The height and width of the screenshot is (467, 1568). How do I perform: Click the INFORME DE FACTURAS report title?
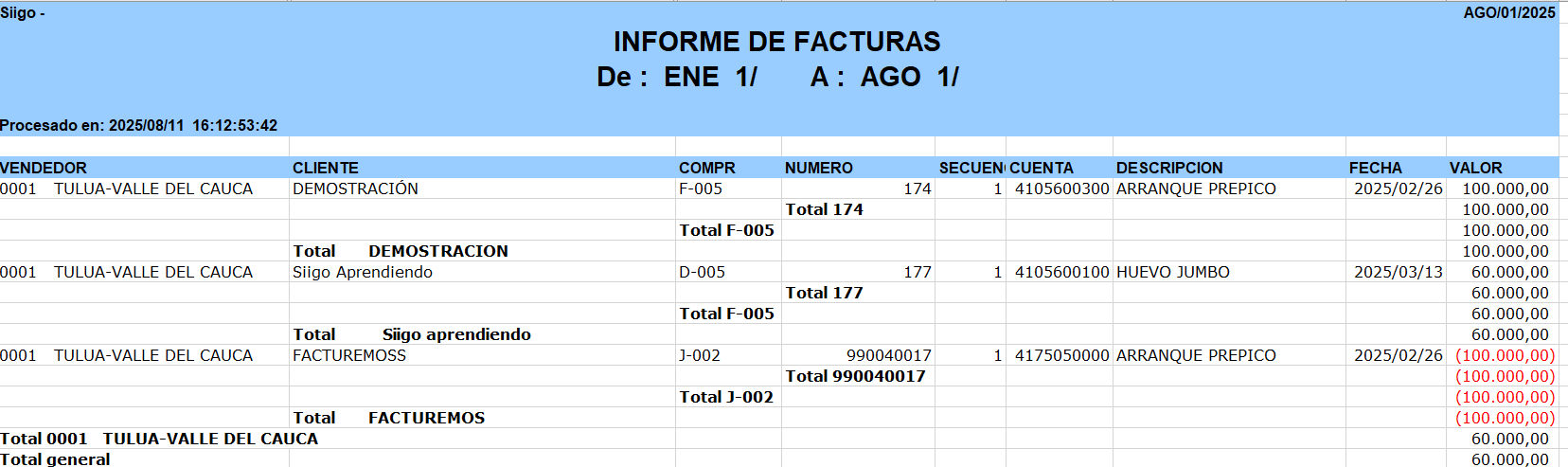776,42
